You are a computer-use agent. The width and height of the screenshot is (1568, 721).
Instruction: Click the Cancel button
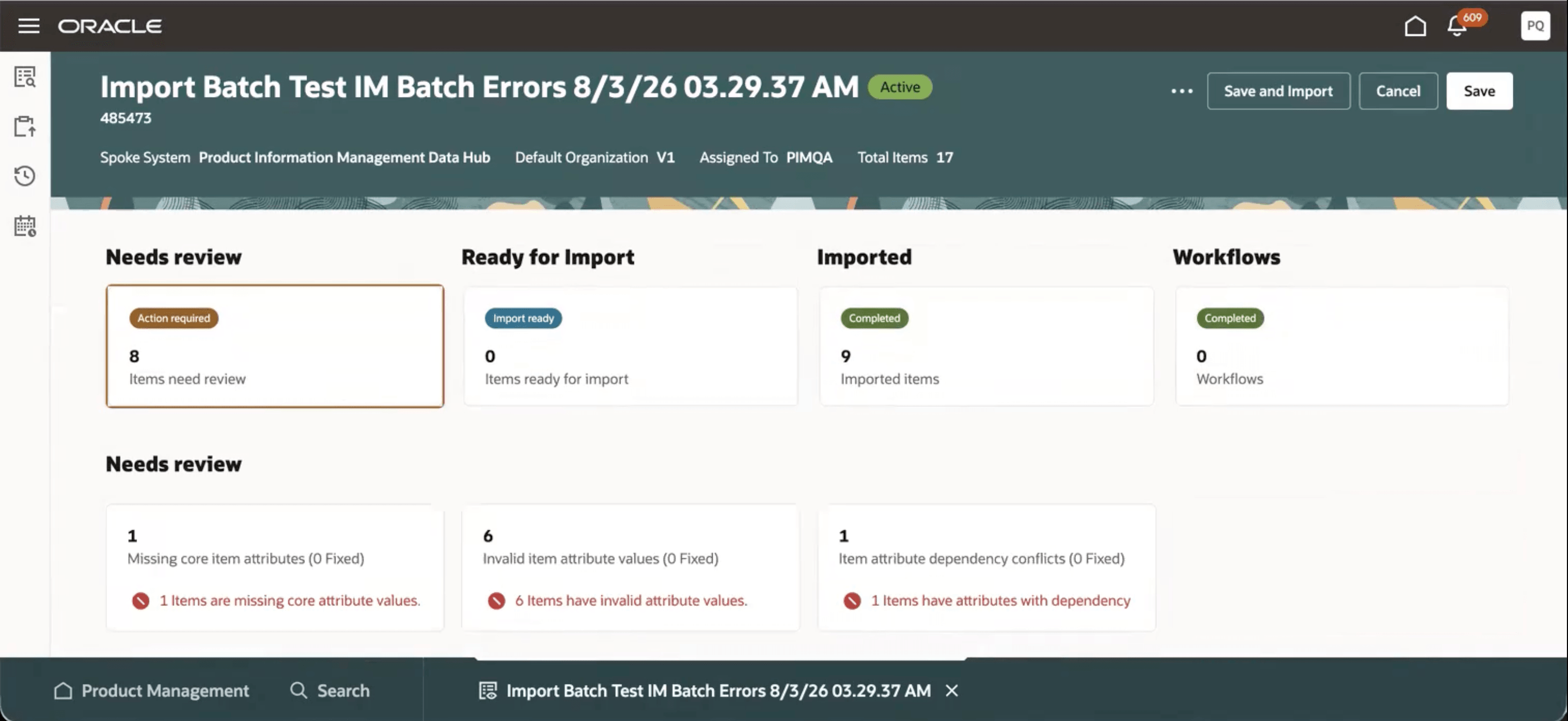click(x=1398, y=91)
